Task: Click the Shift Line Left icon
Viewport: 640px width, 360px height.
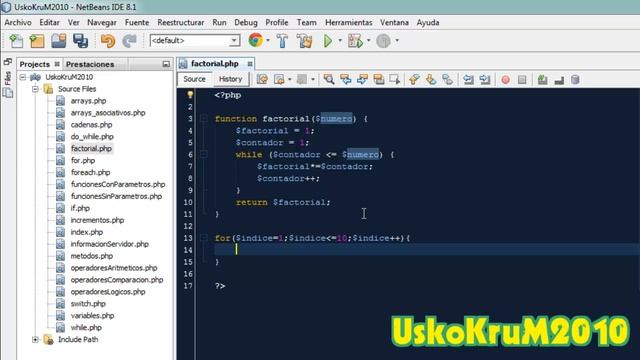Action: pyautogui.click(x=468, y=79)
